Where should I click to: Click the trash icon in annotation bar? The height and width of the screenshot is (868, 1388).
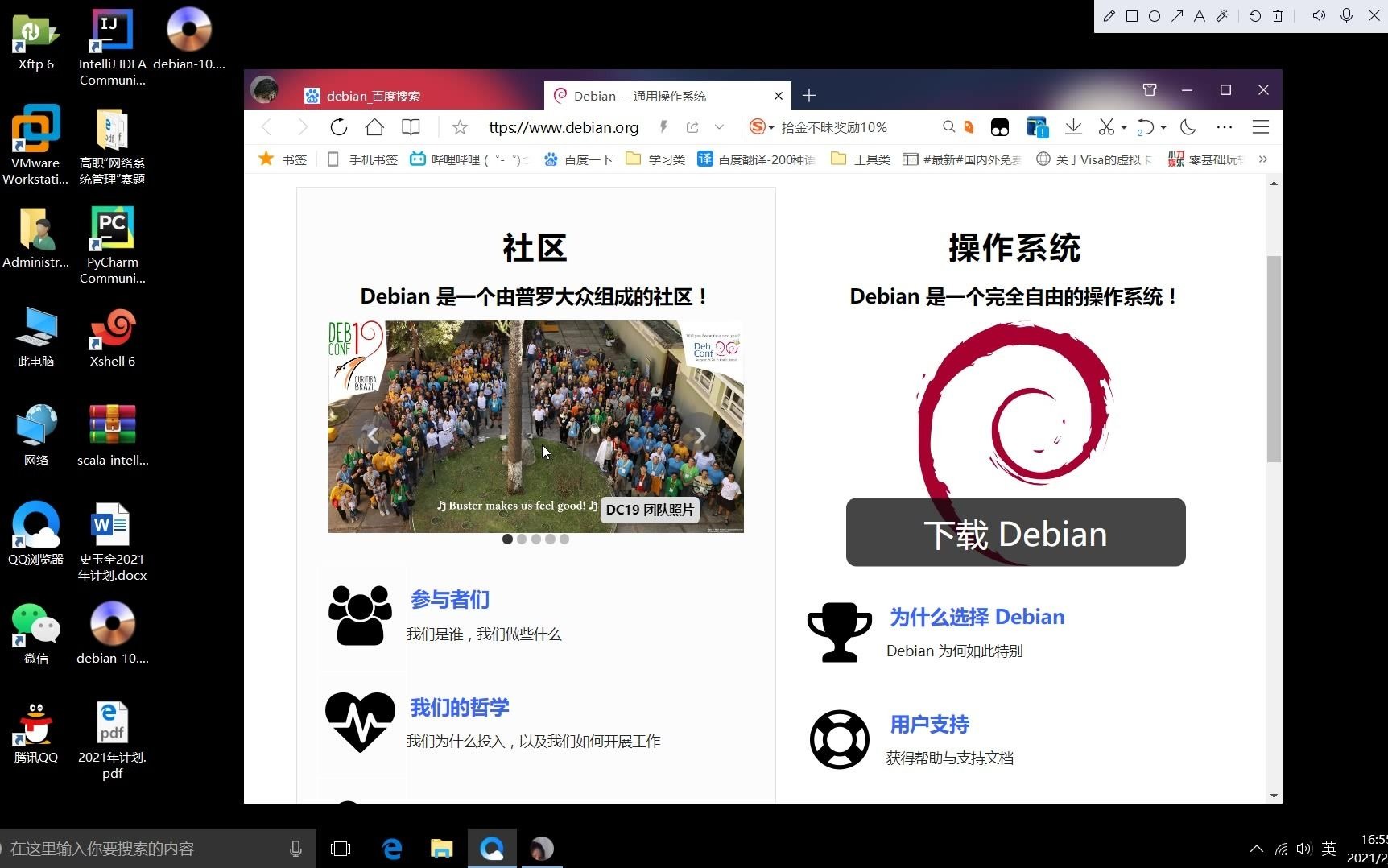coord(1277,16)
